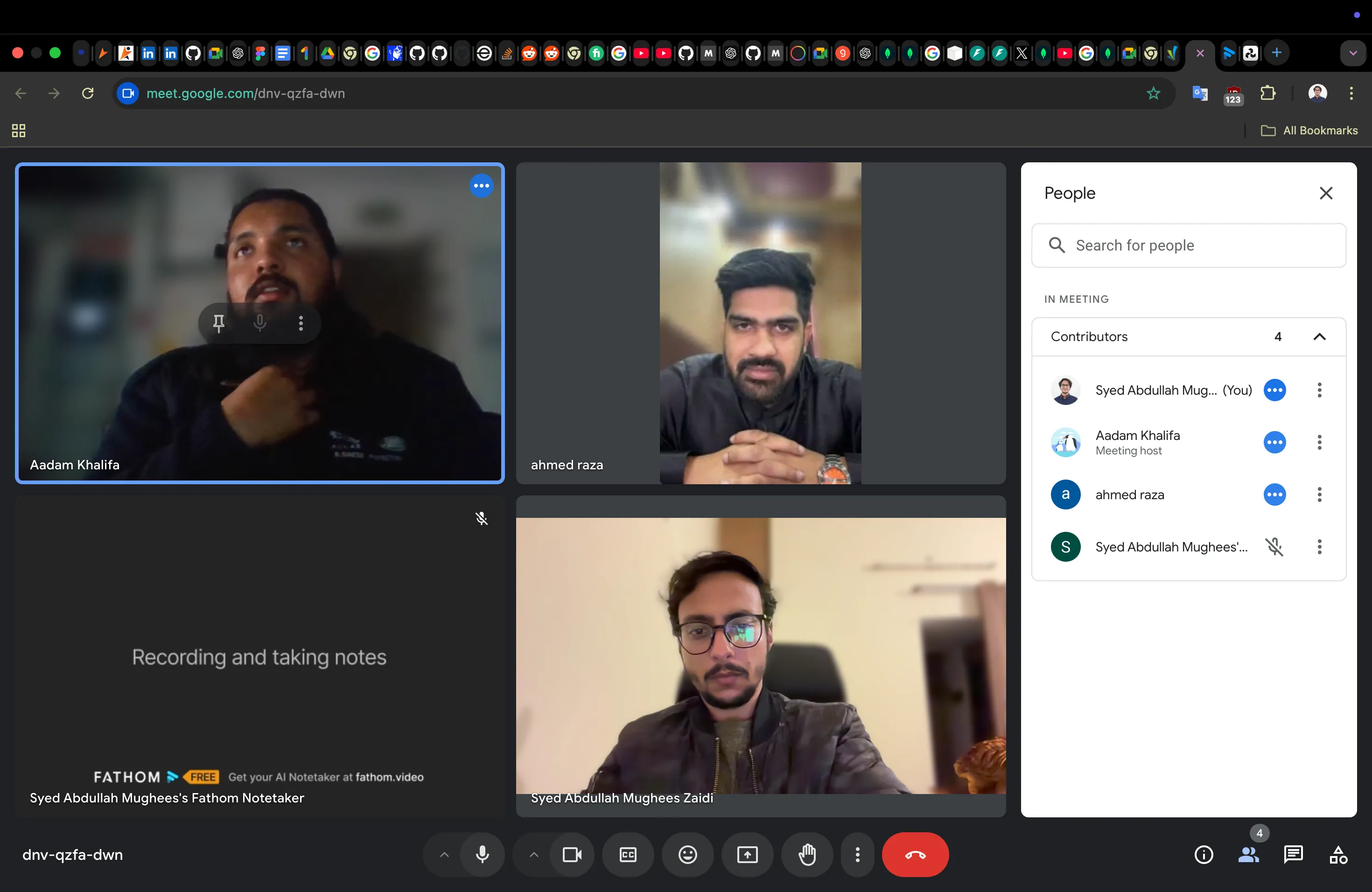Pin Aadam Khalifa's video tile
1372x892 pixels.
(218, 323)
